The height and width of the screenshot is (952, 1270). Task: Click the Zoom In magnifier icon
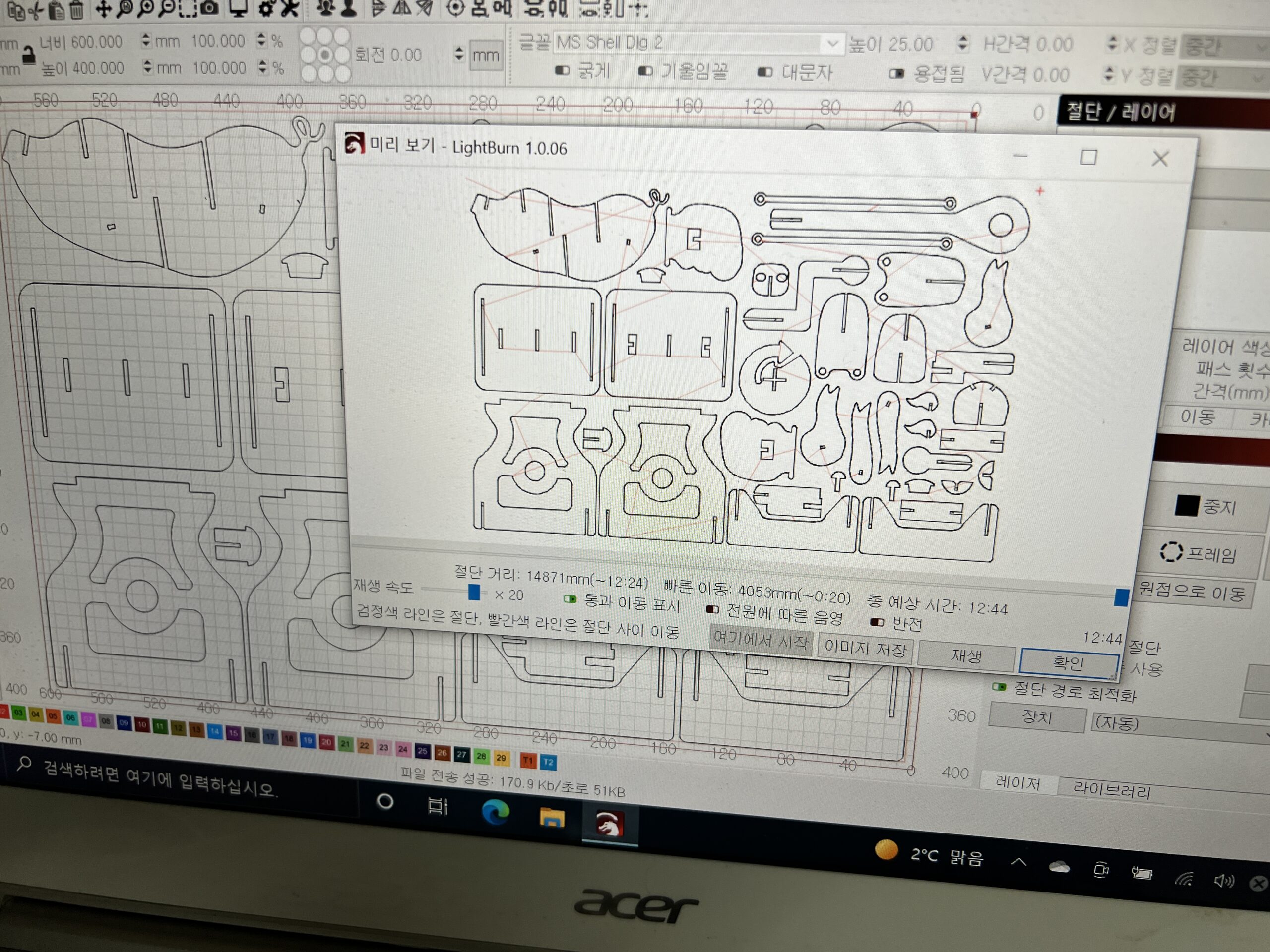point(146,7)
